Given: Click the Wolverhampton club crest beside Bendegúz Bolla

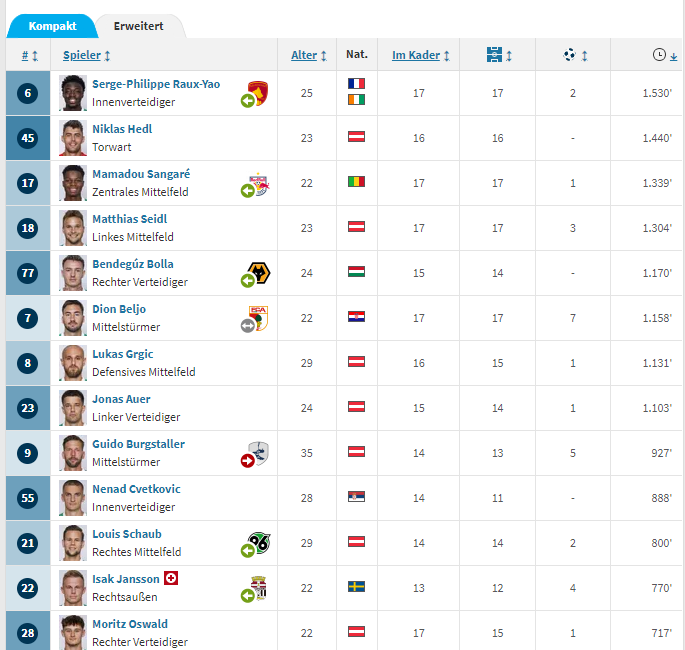Looking at the screenshot, I should click(x=259, y=273).
